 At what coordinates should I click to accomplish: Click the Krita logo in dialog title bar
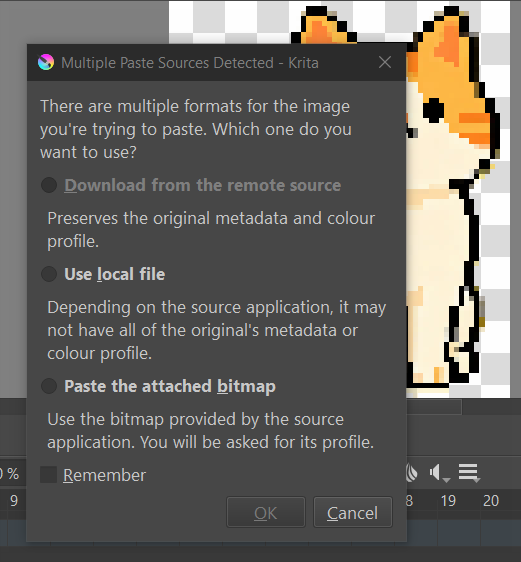pyautogui.click(x=46, y=62)
